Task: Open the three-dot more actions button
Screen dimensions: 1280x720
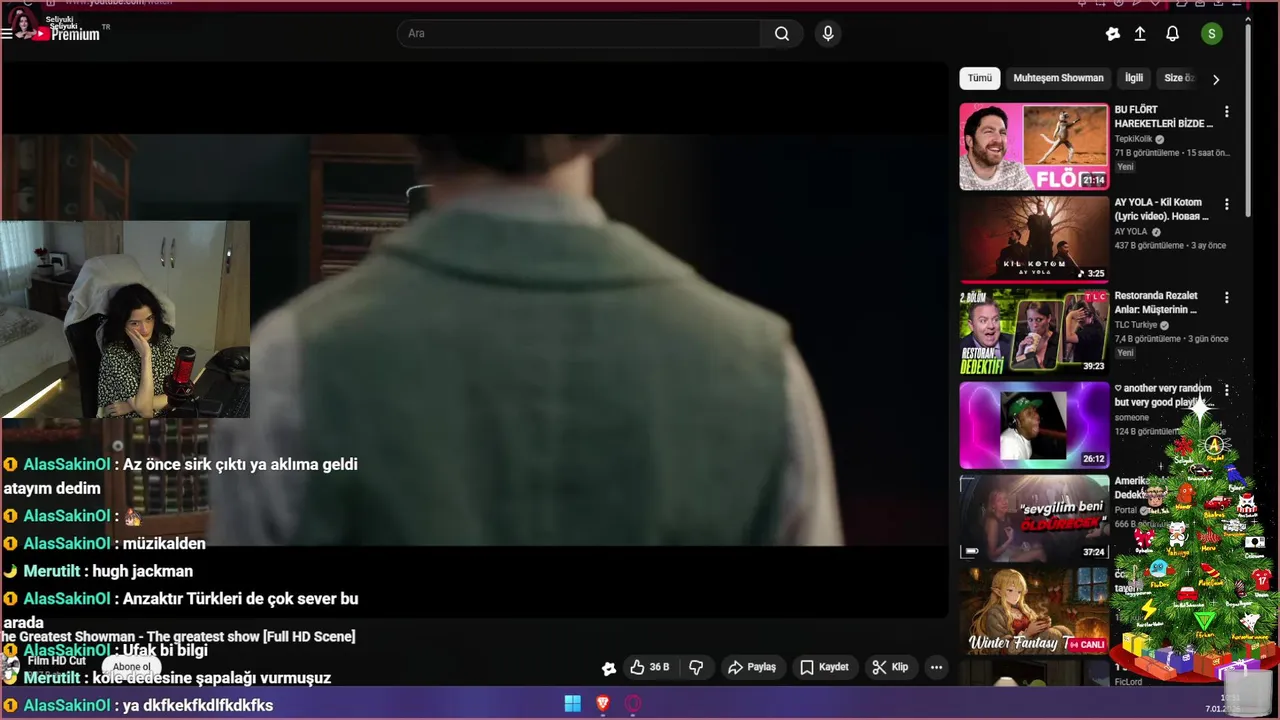Action: (x=936, y=667)
